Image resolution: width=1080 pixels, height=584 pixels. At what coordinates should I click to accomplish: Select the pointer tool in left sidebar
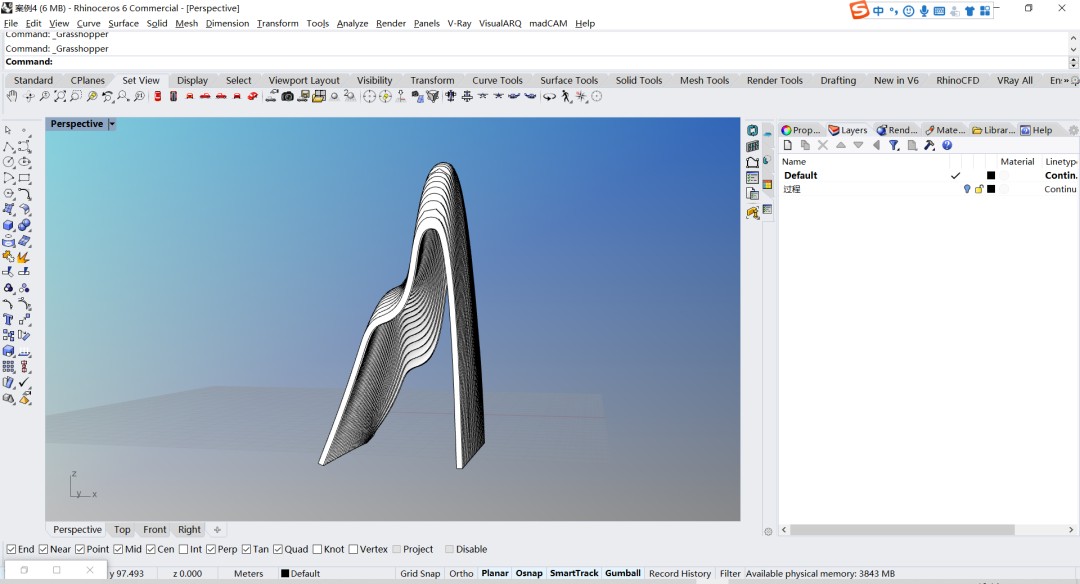(8, 129)
